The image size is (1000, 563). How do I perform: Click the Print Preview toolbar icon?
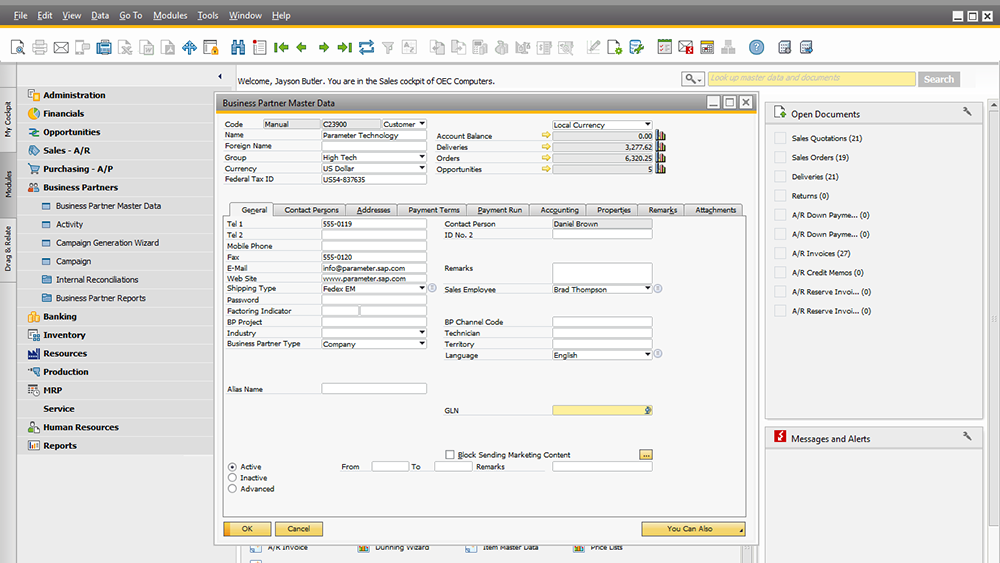(x=18, y=47)
